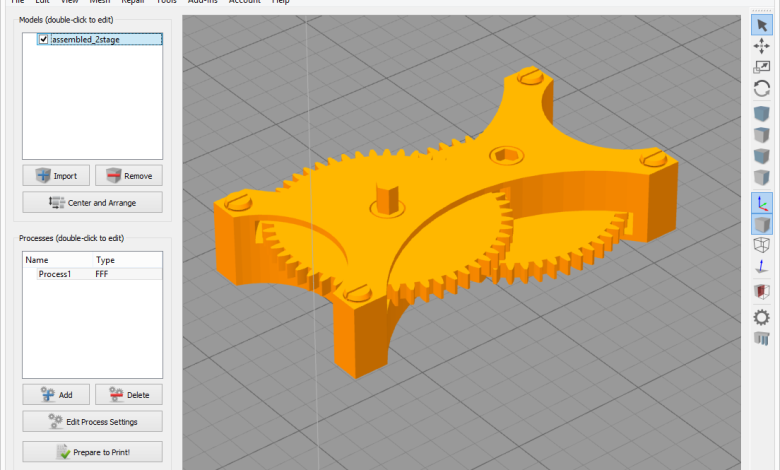Screen dimensions: 780x470
Task: Toggle the coordinate axes display
Action: 761,203
